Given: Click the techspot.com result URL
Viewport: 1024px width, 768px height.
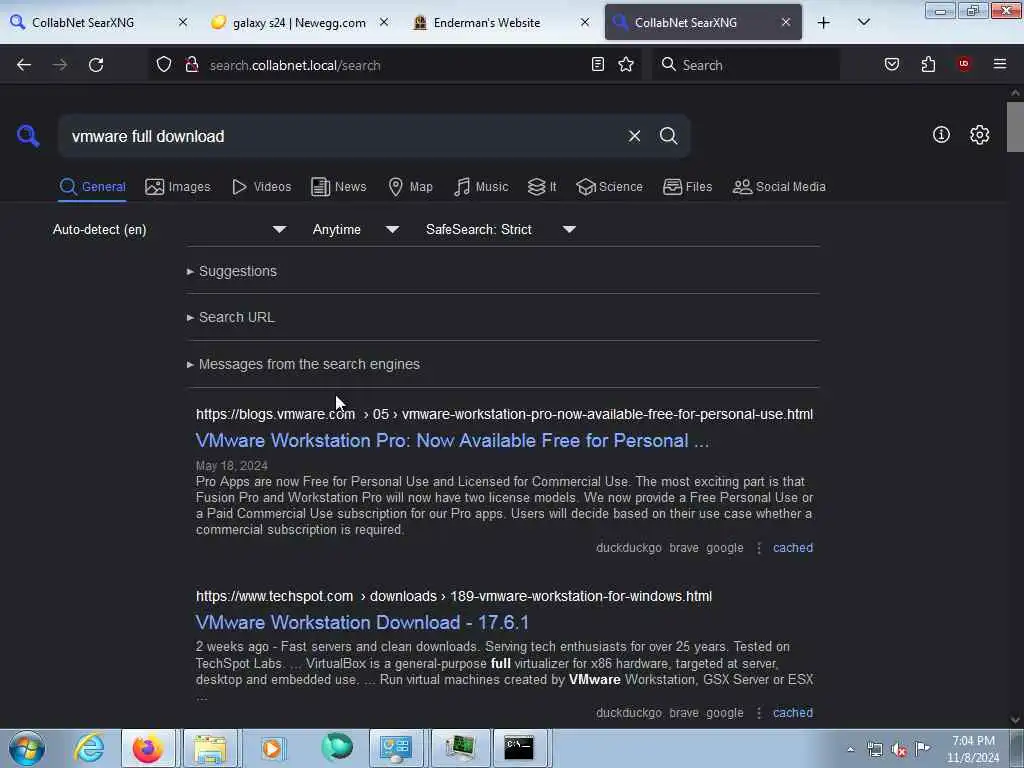Looking at the screenshot, I should (454, 596).
